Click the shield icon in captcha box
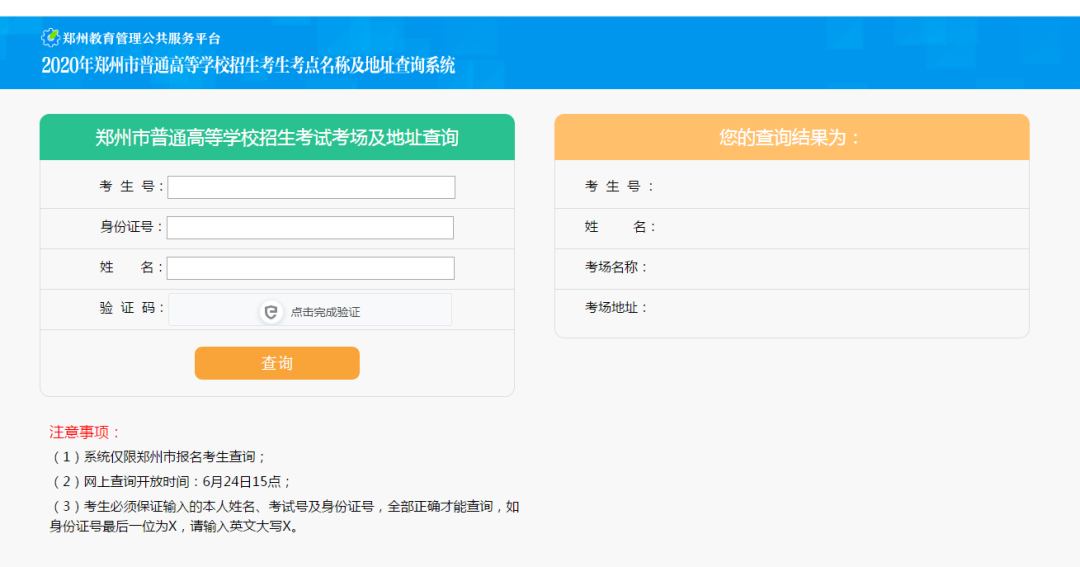1080x567 pixels. pyautogui.click(x=271, y=312)
